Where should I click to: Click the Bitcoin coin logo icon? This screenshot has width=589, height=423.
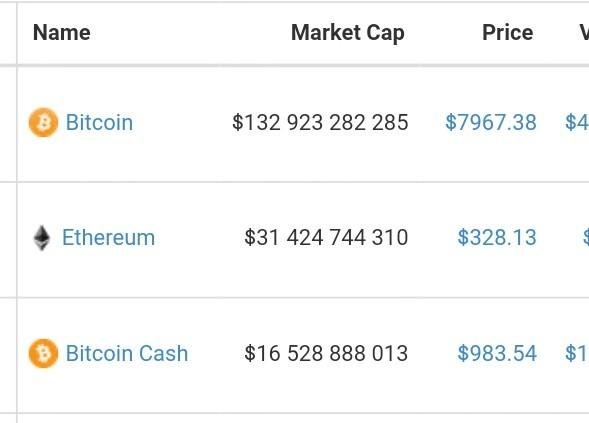(x=44, y=122)
